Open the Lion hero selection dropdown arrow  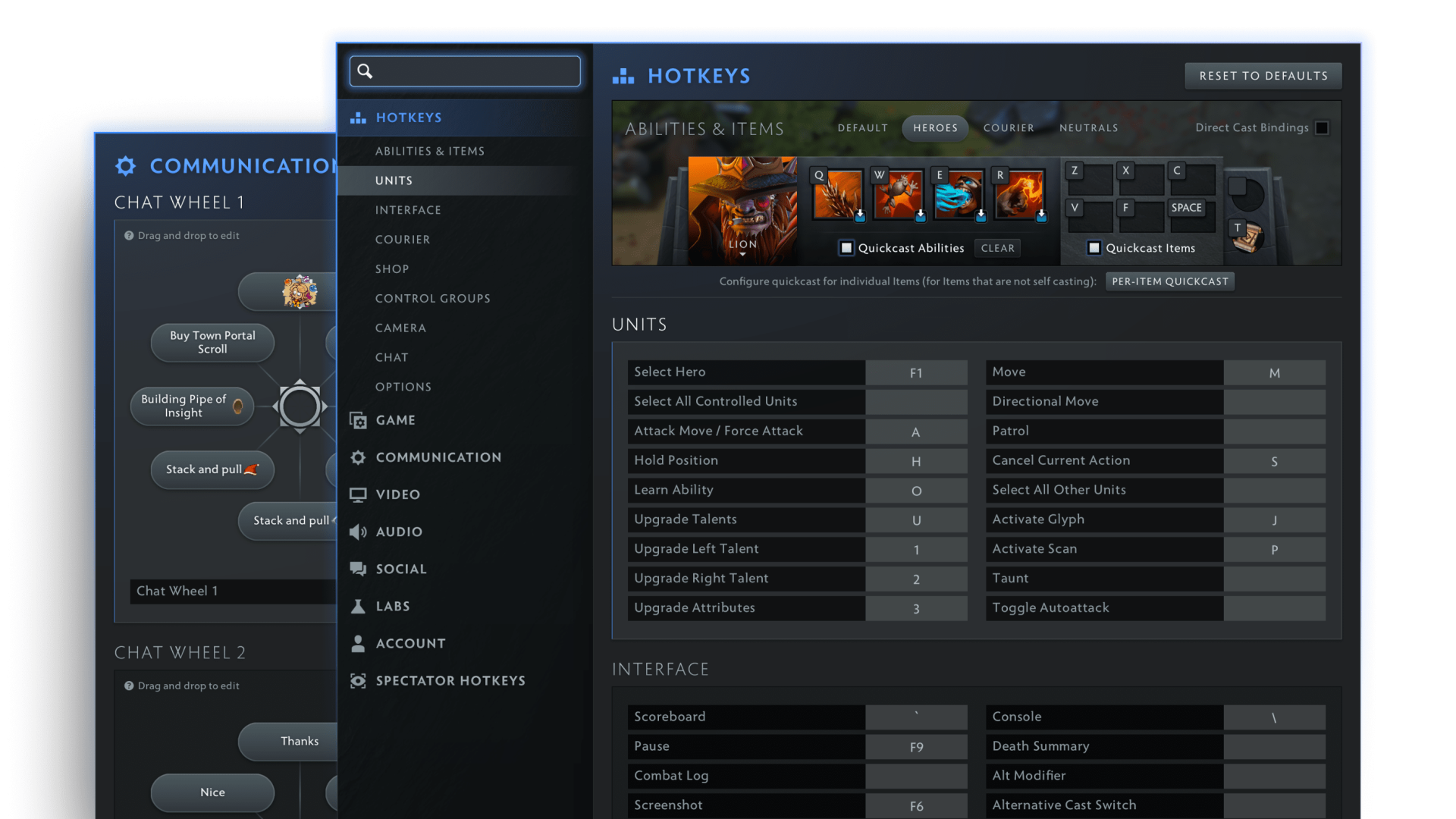click(742, 255)
